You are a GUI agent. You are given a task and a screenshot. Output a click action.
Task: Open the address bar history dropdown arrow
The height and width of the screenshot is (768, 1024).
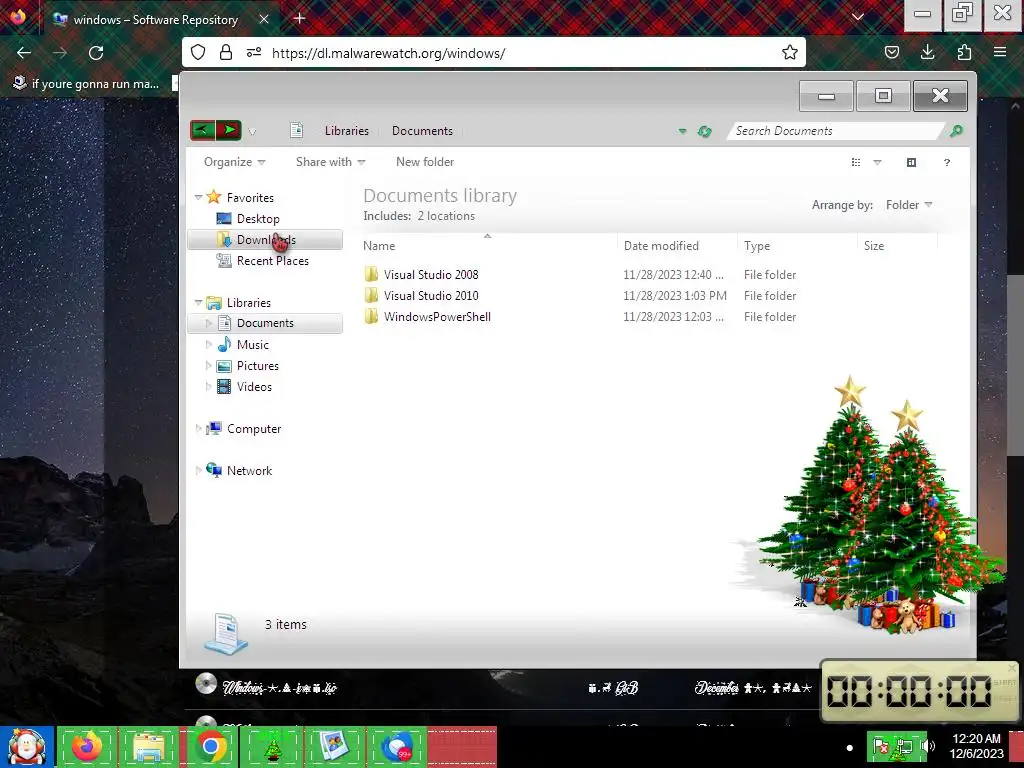click(682, 131)
